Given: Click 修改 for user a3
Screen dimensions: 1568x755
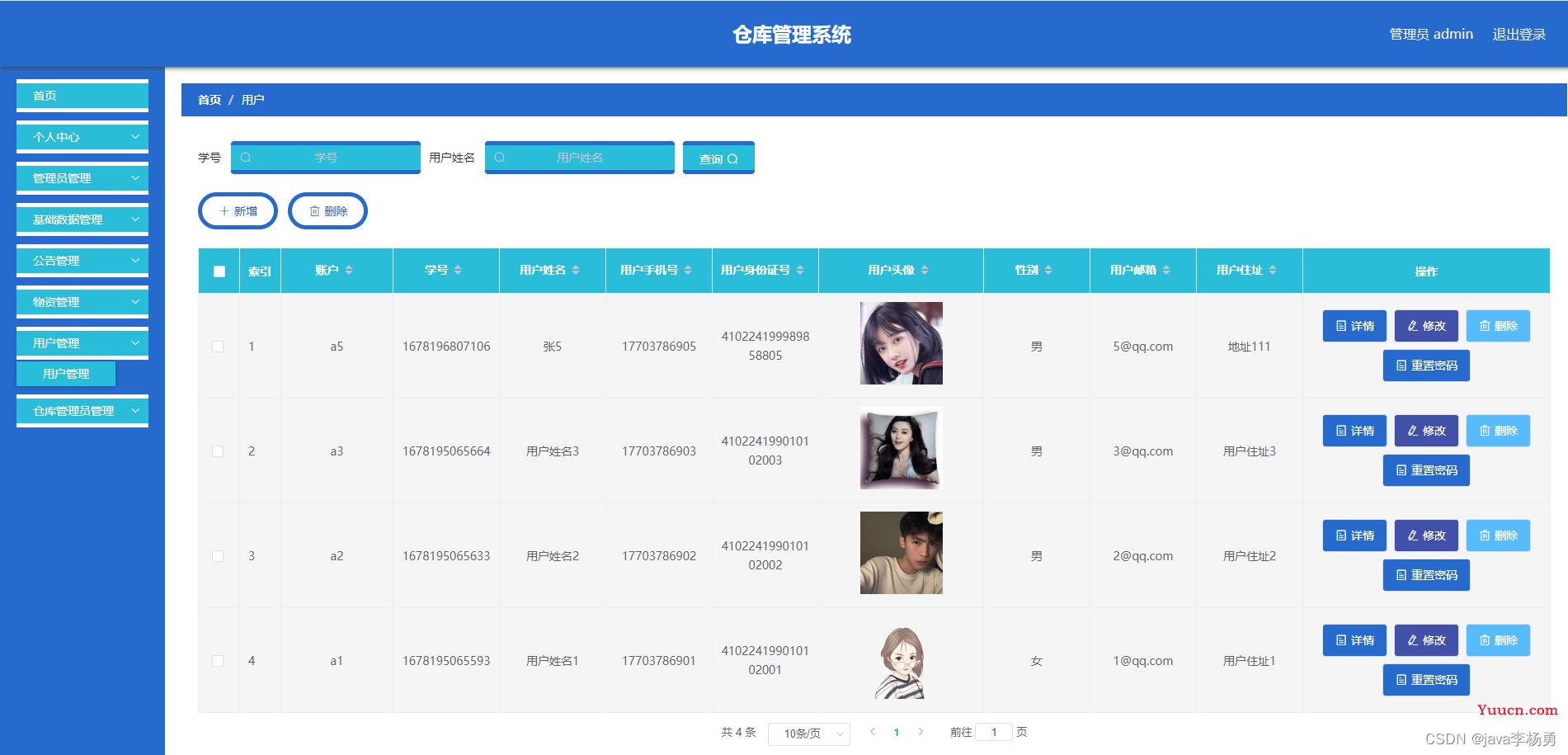Looking at the screenshot, I should pyautogui.click(x=1426, y=431).
